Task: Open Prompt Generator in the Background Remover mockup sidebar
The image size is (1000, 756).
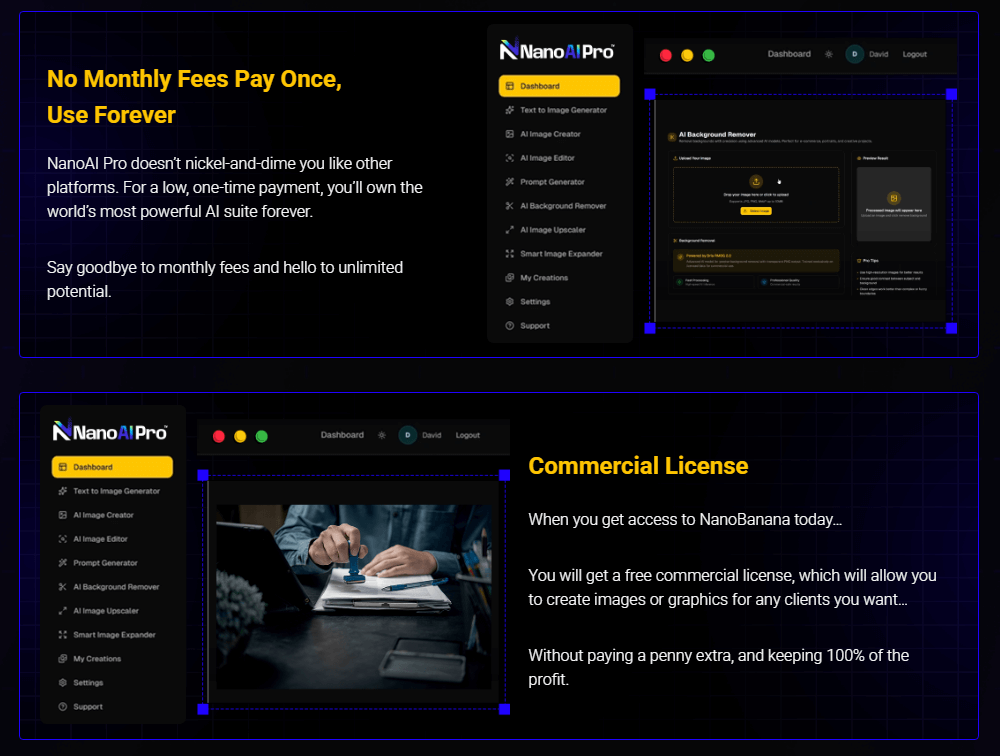Action: point(552,182)
